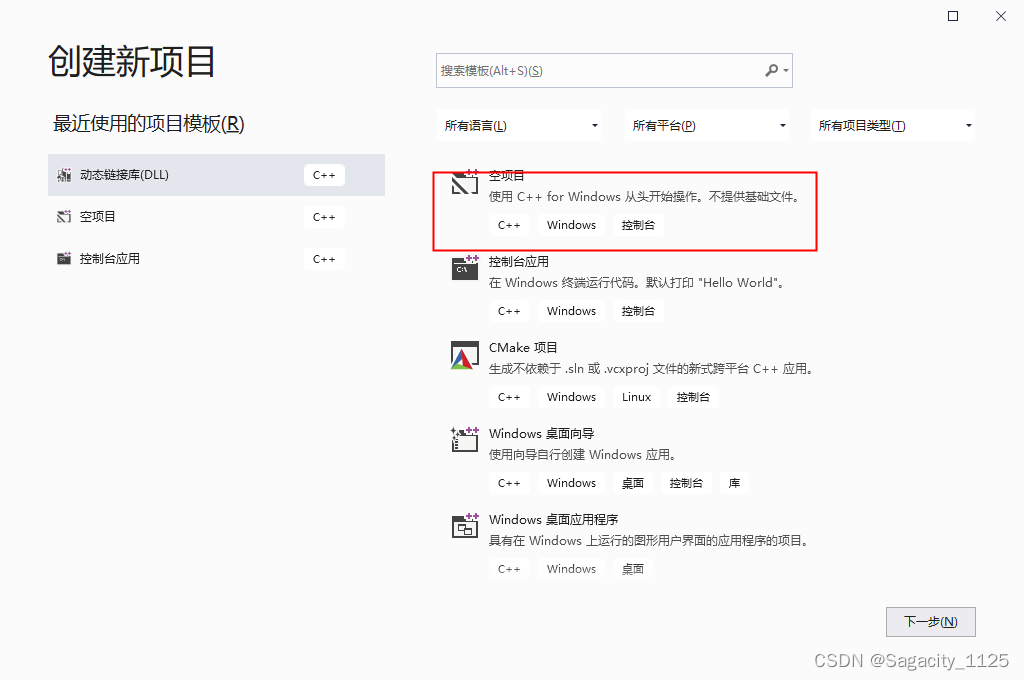The height and width of the screenshot is (680, 1024).
Task: Open the 所有语言 dropdown
Action: [x=520, y=125]
